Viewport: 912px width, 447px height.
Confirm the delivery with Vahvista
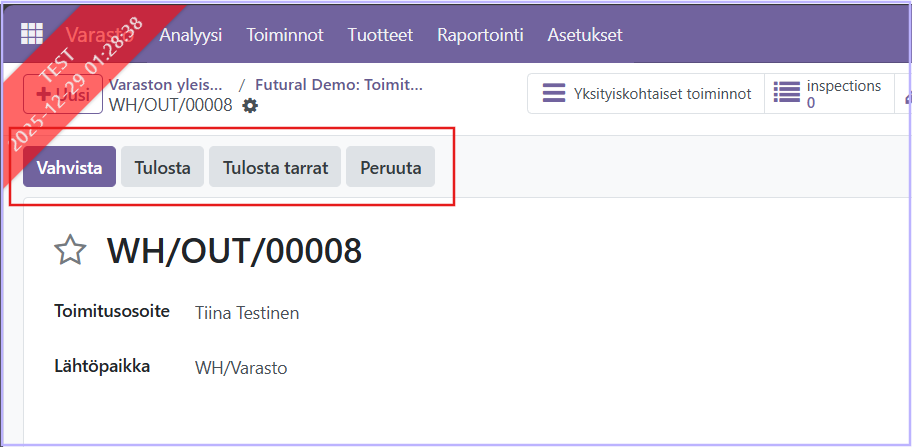point(70,168)
